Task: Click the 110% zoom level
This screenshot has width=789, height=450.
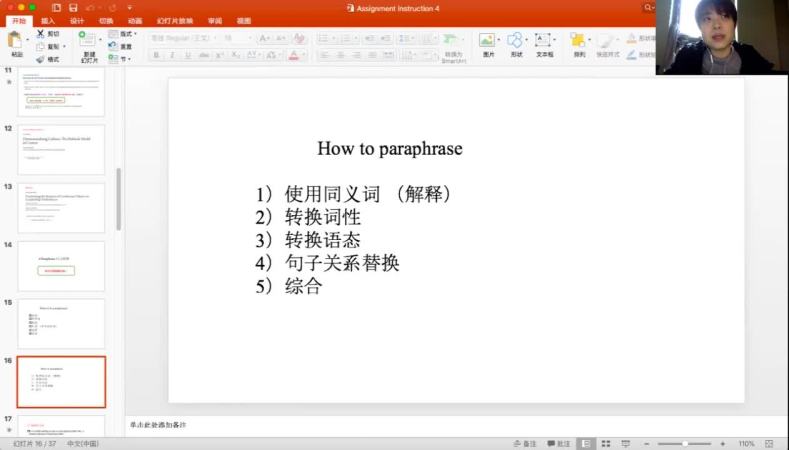Action: click(746, 443)
